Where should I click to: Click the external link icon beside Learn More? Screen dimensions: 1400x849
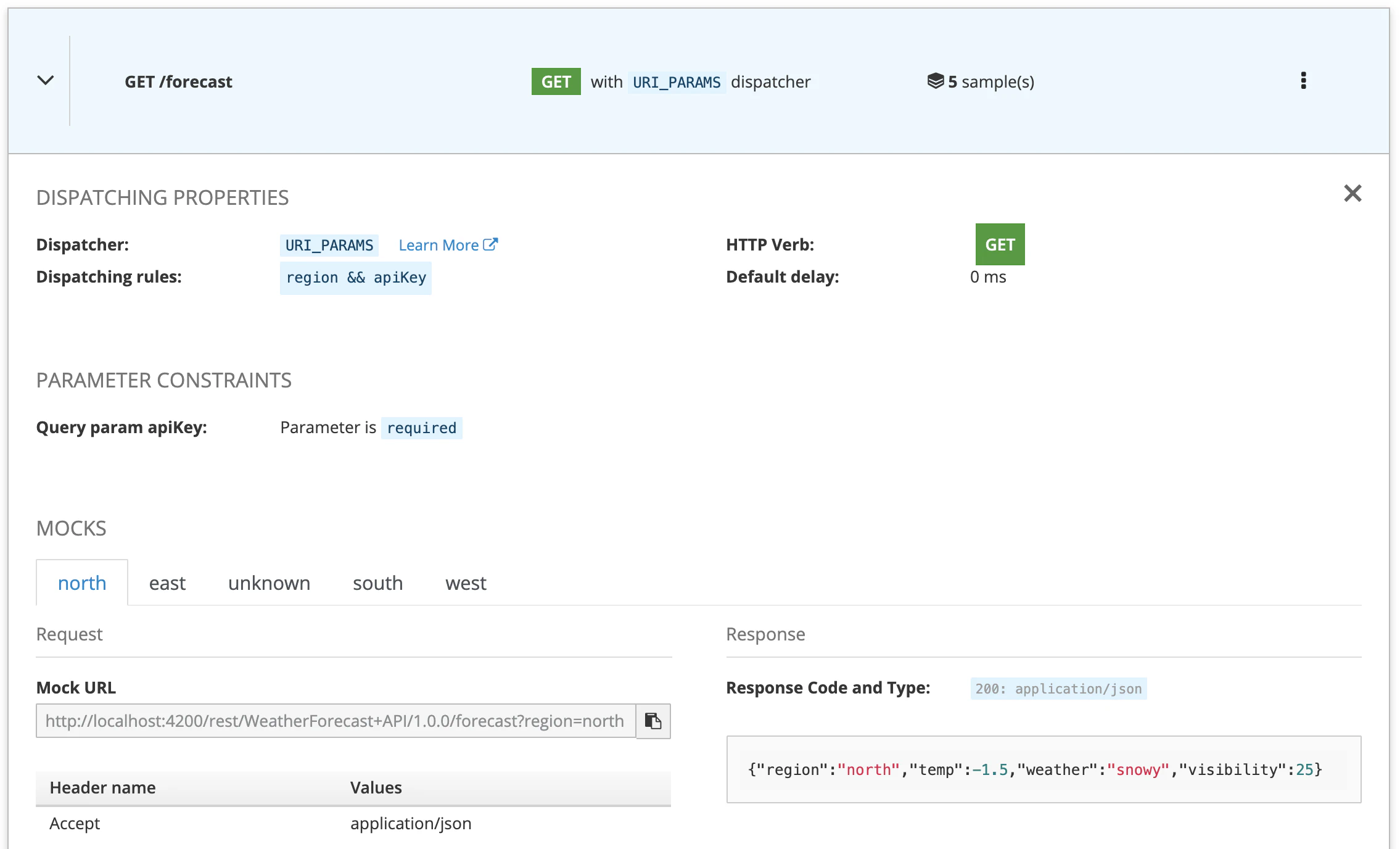pyautogui.click(x=490, y=245)
